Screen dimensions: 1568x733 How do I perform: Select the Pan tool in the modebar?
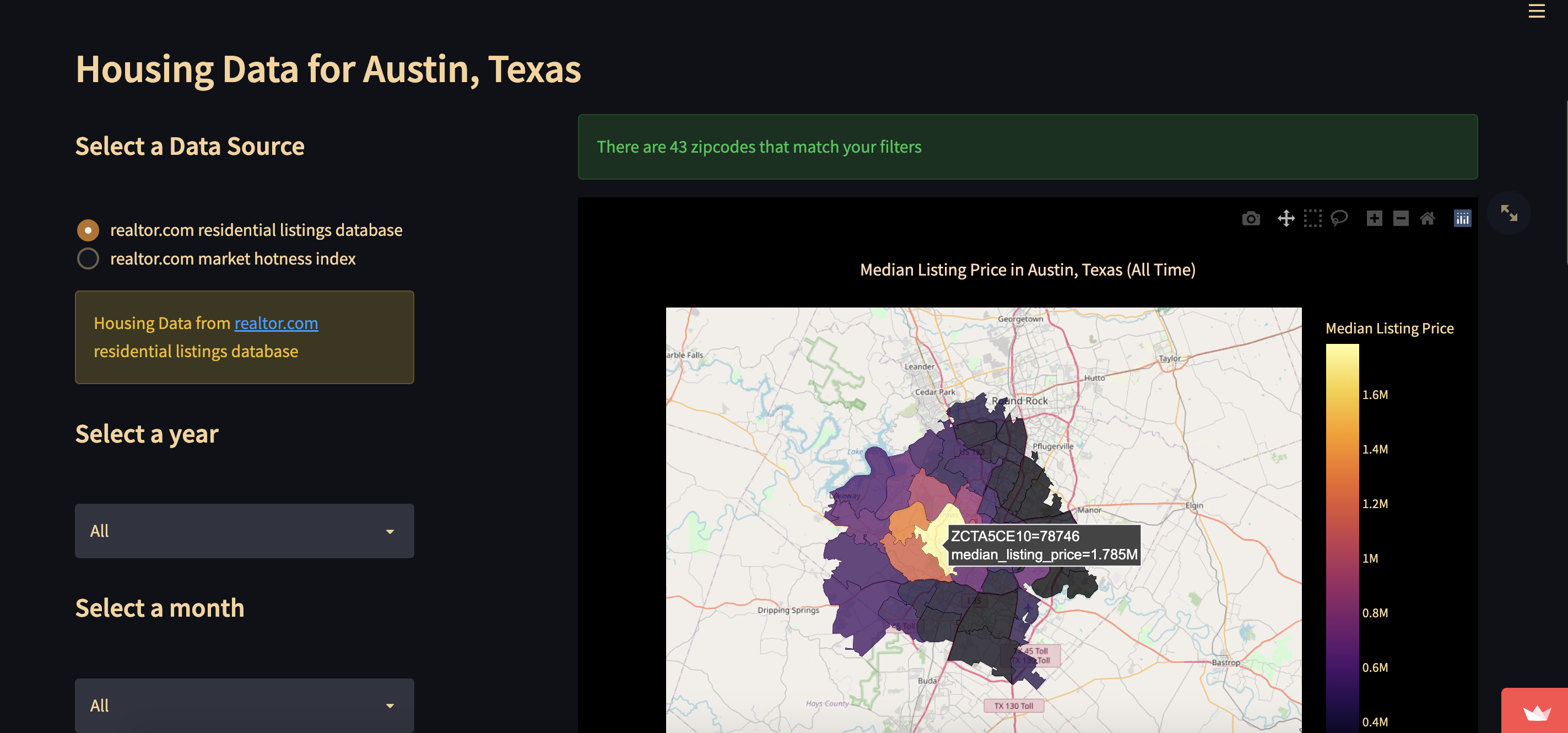tap(1285, 218)
